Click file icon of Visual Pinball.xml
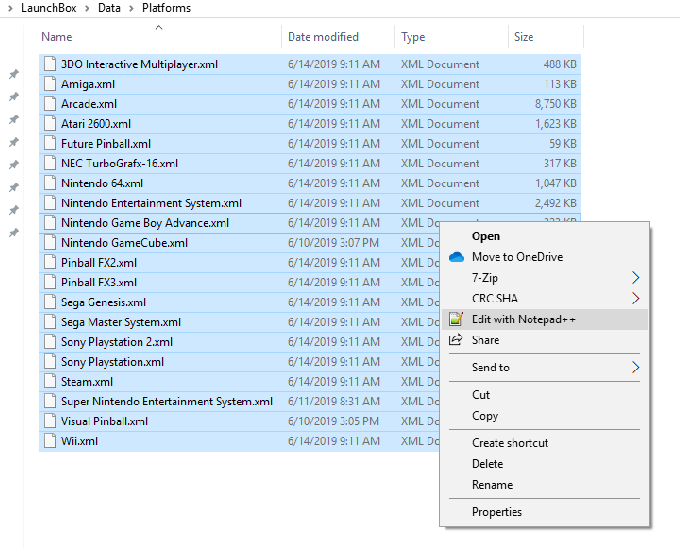 50,421
